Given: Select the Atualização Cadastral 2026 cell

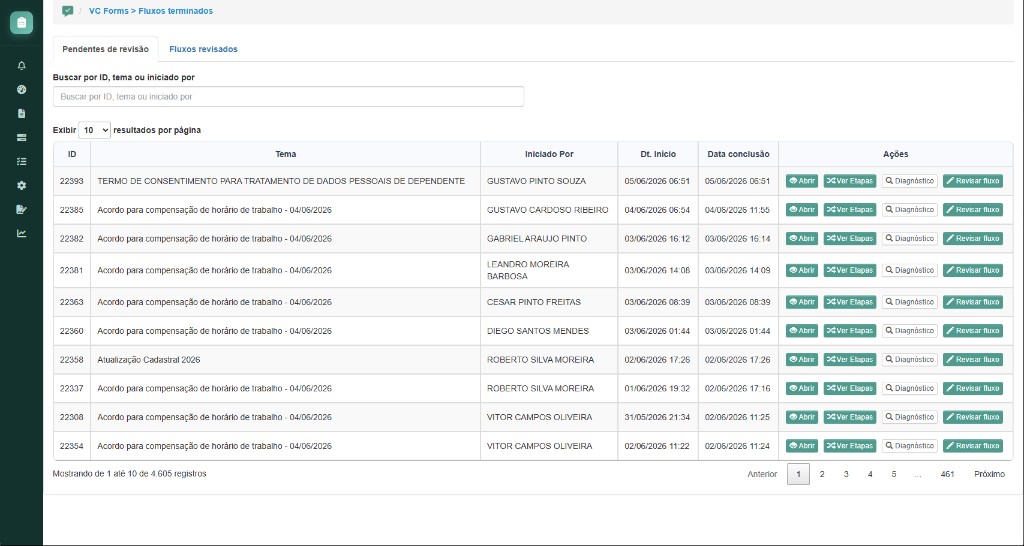Looking at the screenshot, I should 285,359.
